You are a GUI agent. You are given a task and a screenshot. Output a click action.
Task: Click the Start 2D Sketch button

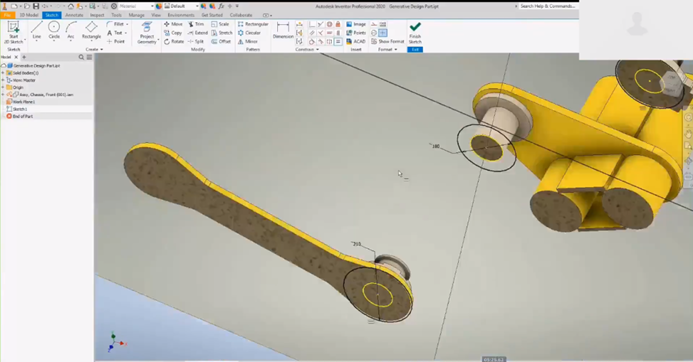pos(14,33)
